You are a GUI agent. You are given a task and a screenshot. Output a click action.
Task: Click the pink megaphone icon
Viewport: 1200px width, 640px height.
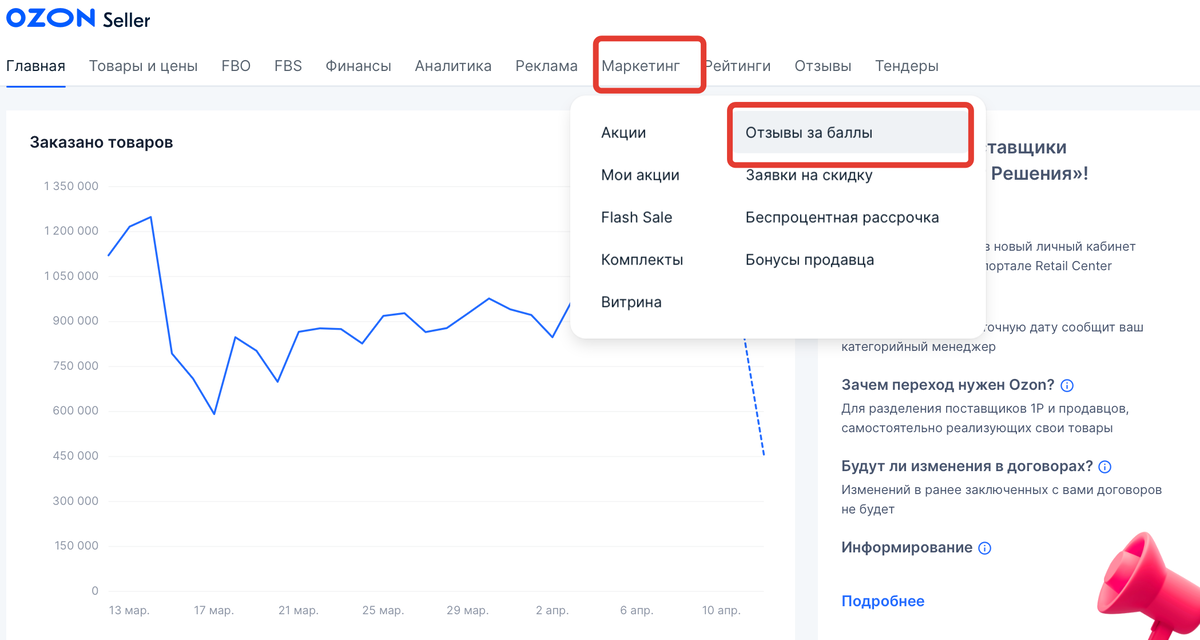point(1148,587)
